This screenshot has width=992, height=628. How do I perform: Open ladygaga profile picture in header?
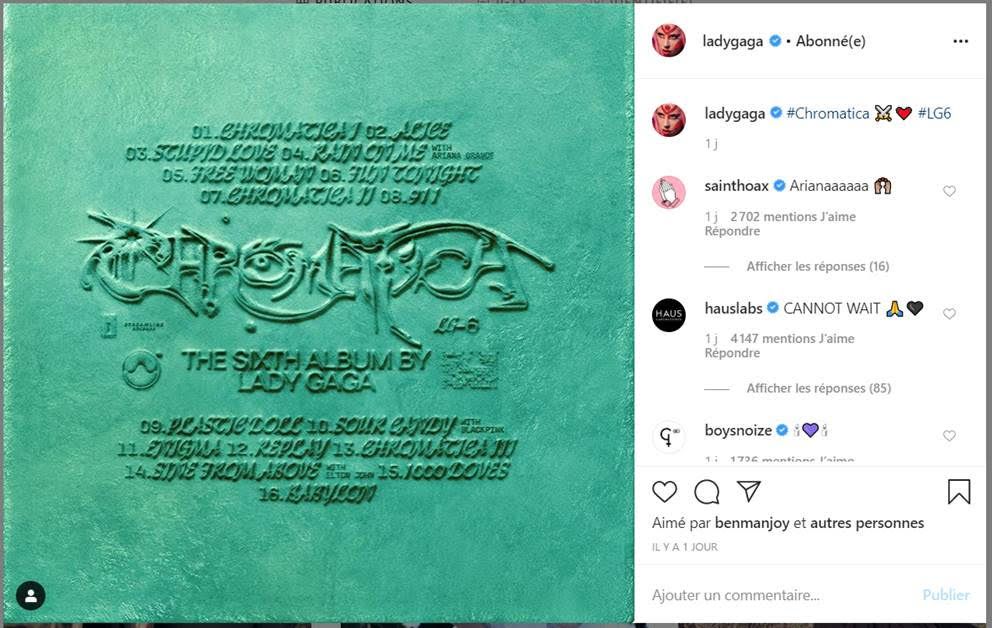[669, 41]
